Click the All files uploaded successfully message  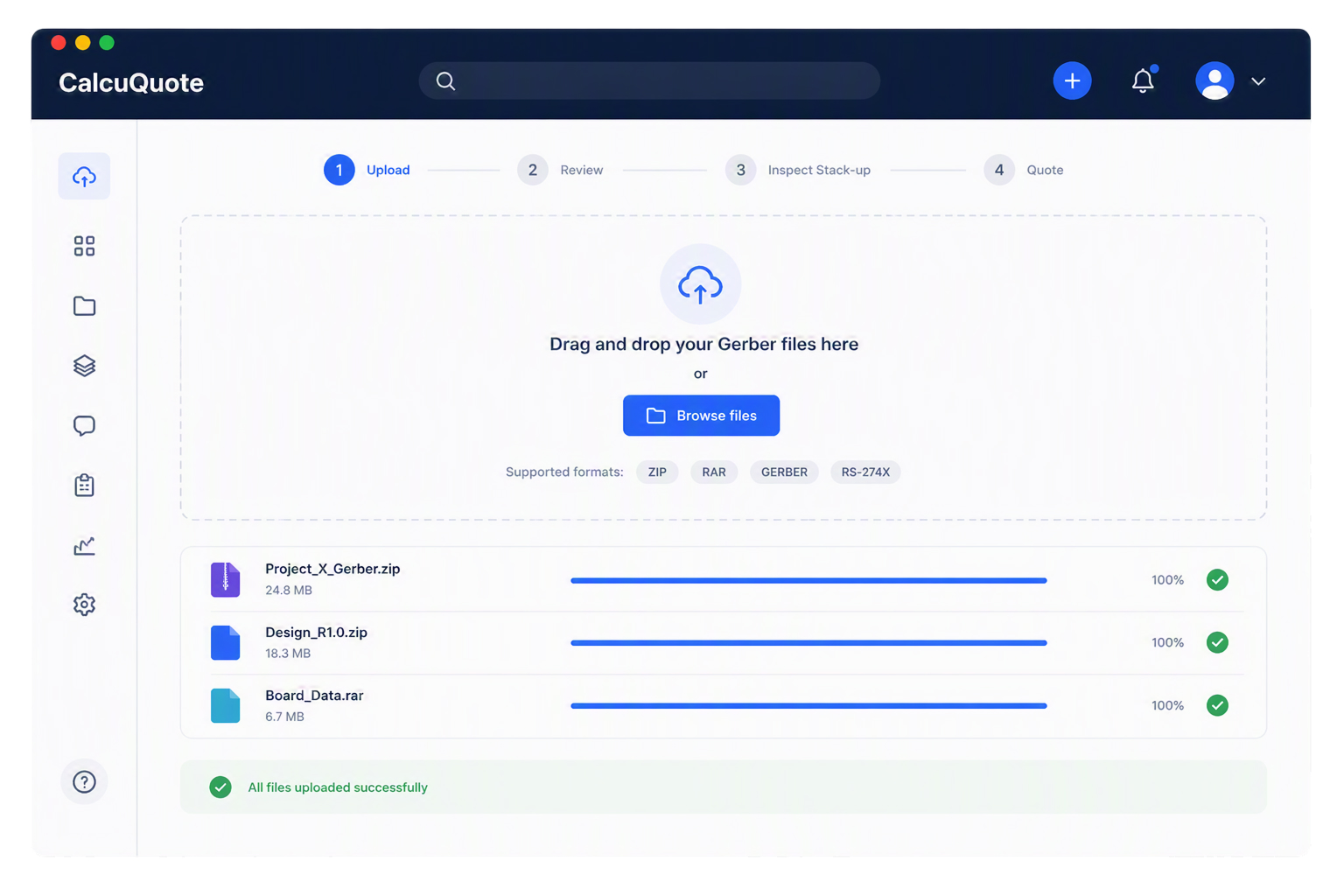pyautogui.click(x=338, y=787)
